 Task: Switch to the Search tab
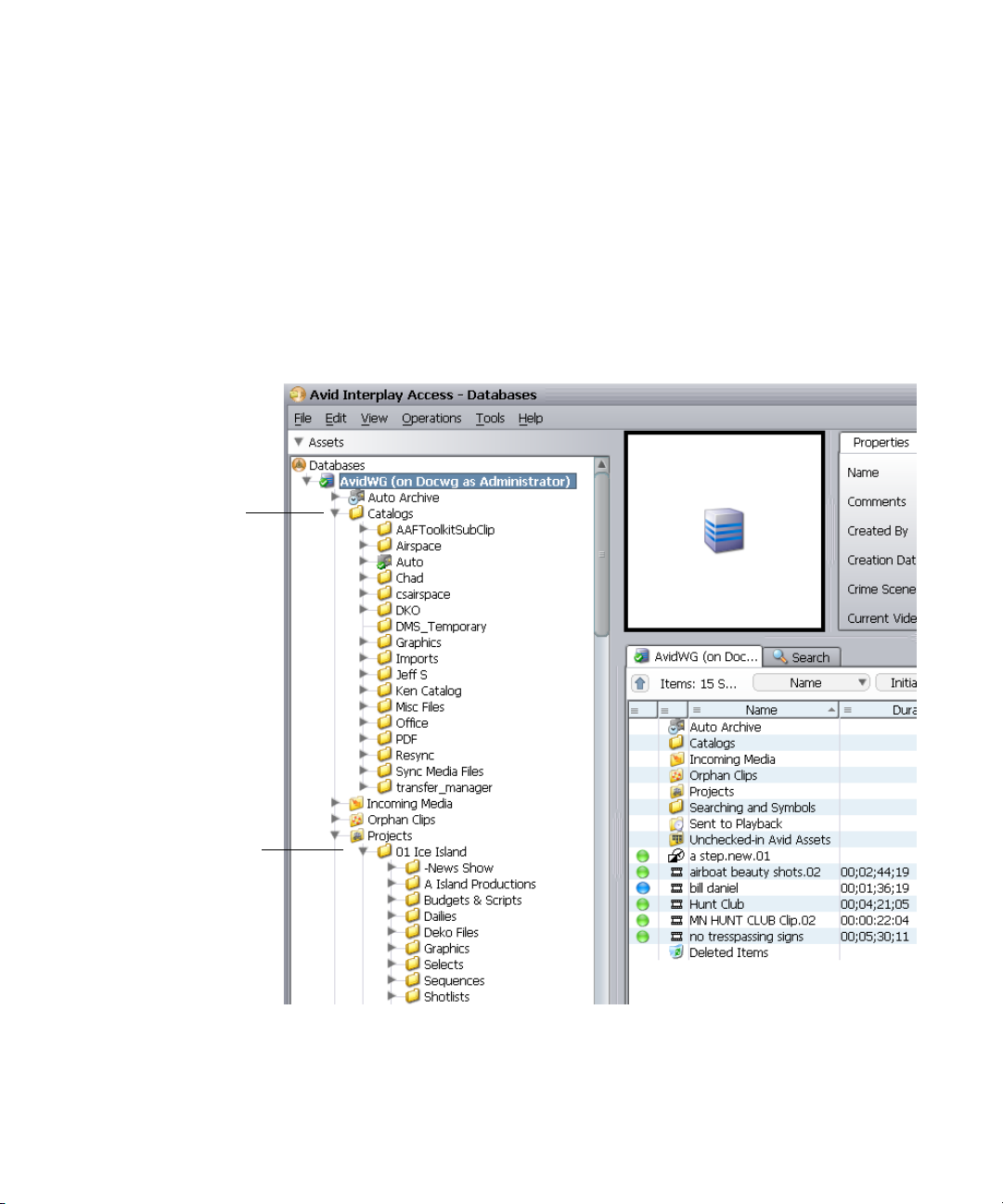click(802, 657)
